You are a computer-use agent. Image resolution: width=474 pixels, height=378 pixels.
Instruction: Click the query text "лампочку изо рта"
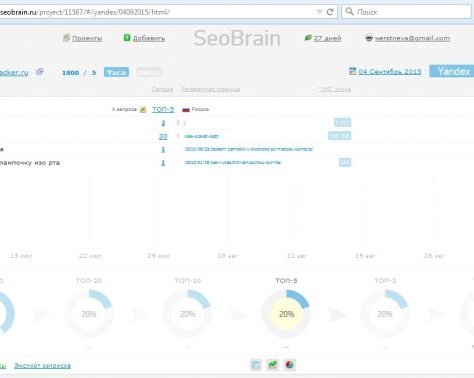[30, 163]
